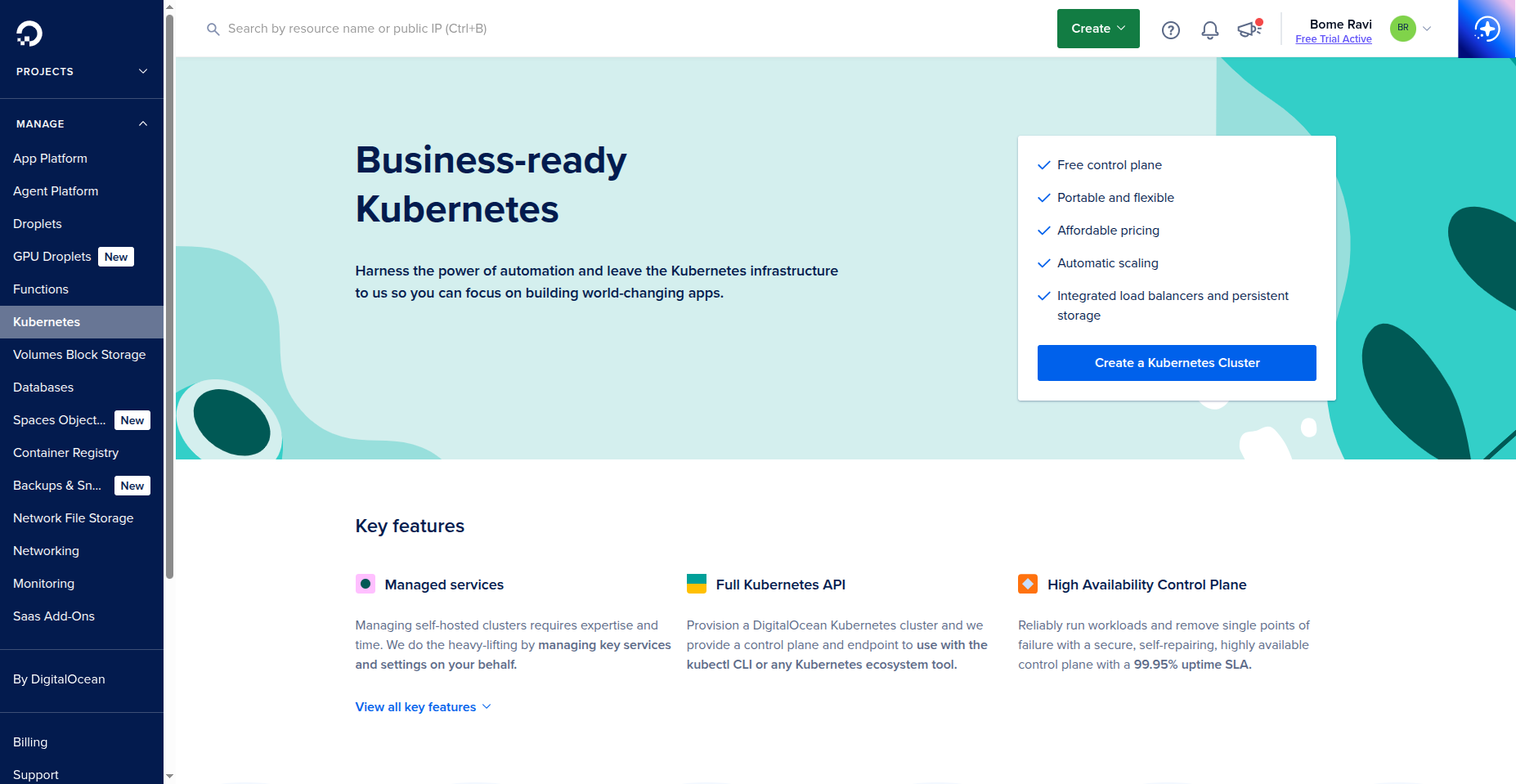Click the High Availability Control Plane diamond icon
The width and height of the screenshot is (1516, 784).
(x=1029, y=584)
